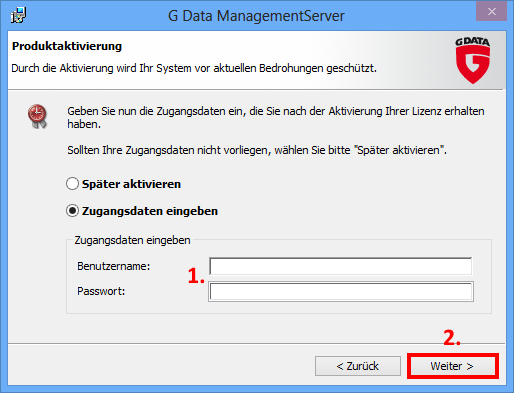Click the red '1.' annotation marker

click(196, 276)
